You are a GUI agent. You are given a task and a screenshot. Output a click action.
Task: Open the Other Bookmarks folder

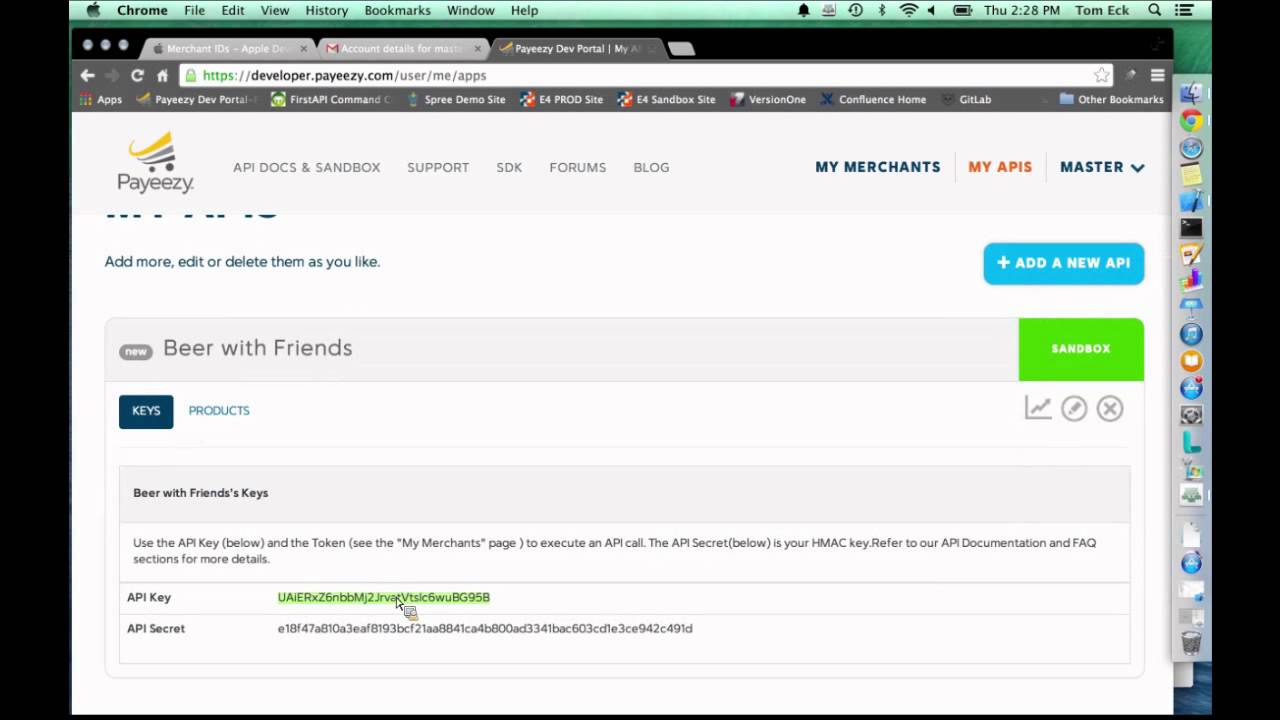click(x=1111, y=100)
